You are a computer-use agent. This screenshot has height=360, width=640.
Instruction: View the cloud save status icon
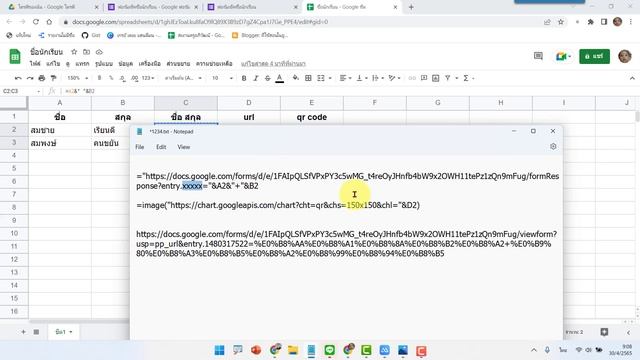(99, 52)
